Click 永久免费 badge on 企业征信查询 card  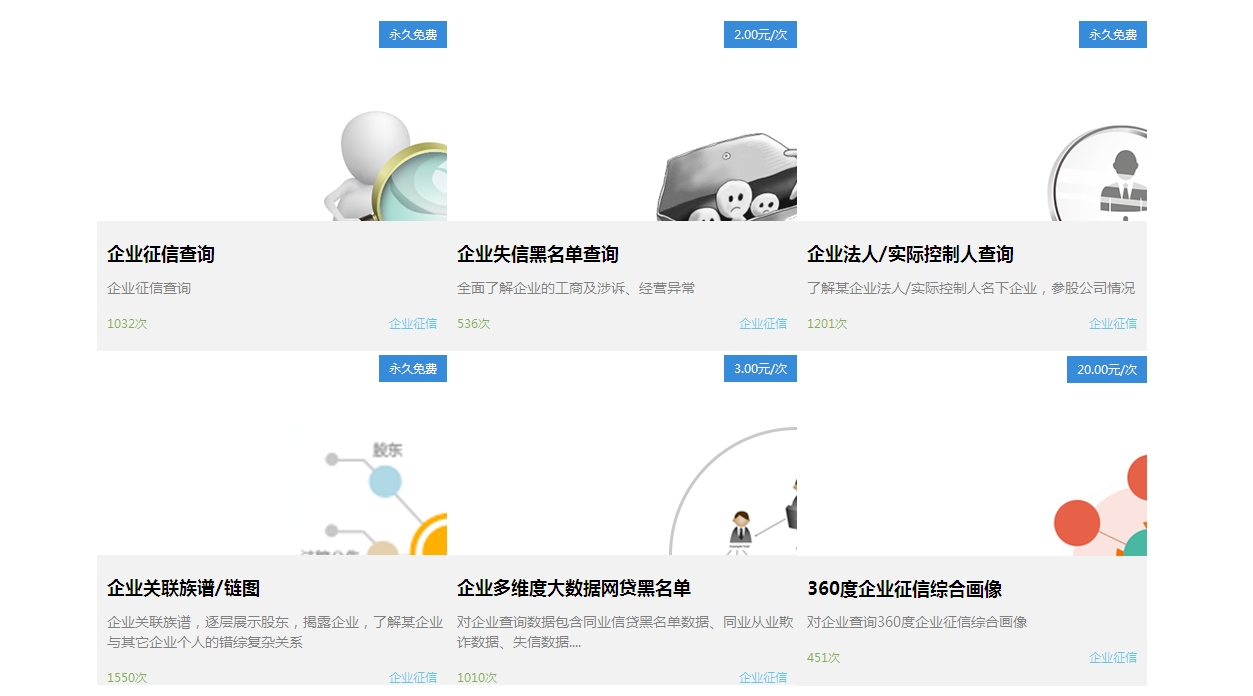[x=413, y=34]
